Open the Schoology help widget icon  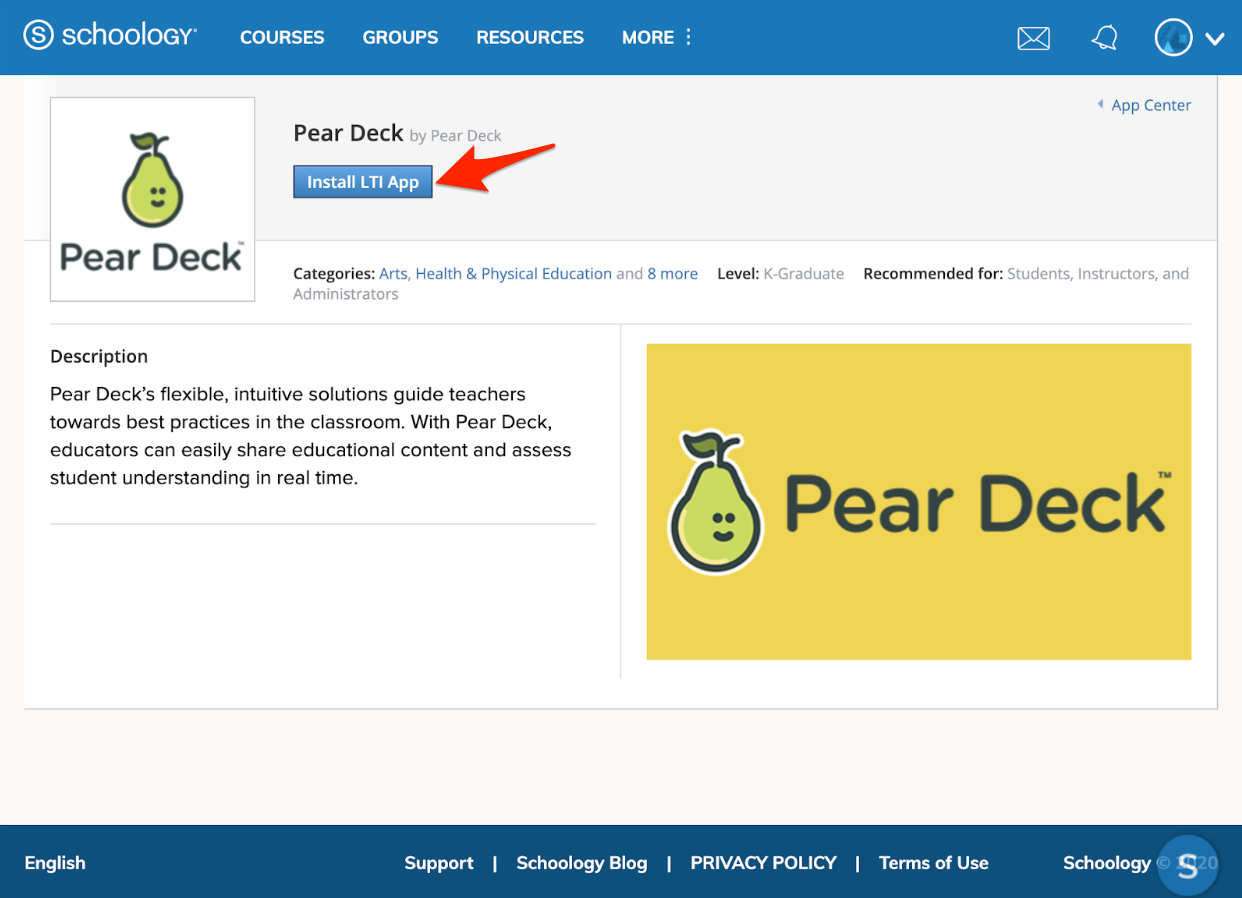pos(1188,864)
